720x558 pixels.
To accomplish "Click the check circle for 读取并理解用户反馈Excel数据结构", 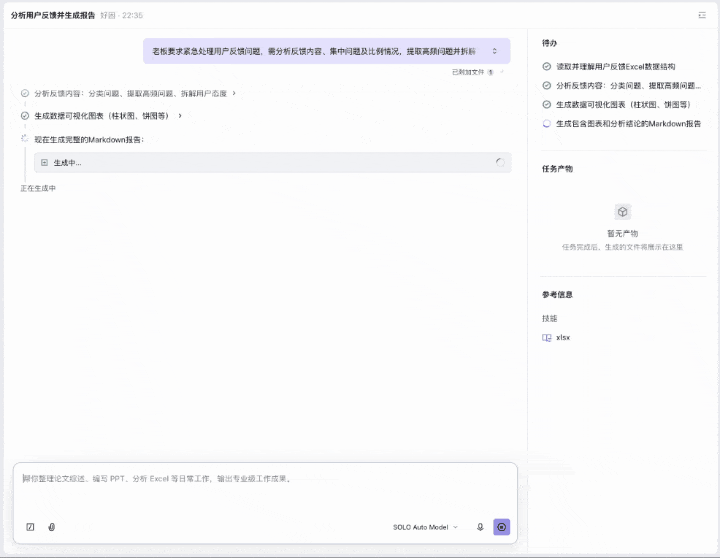I will [547, 66].
